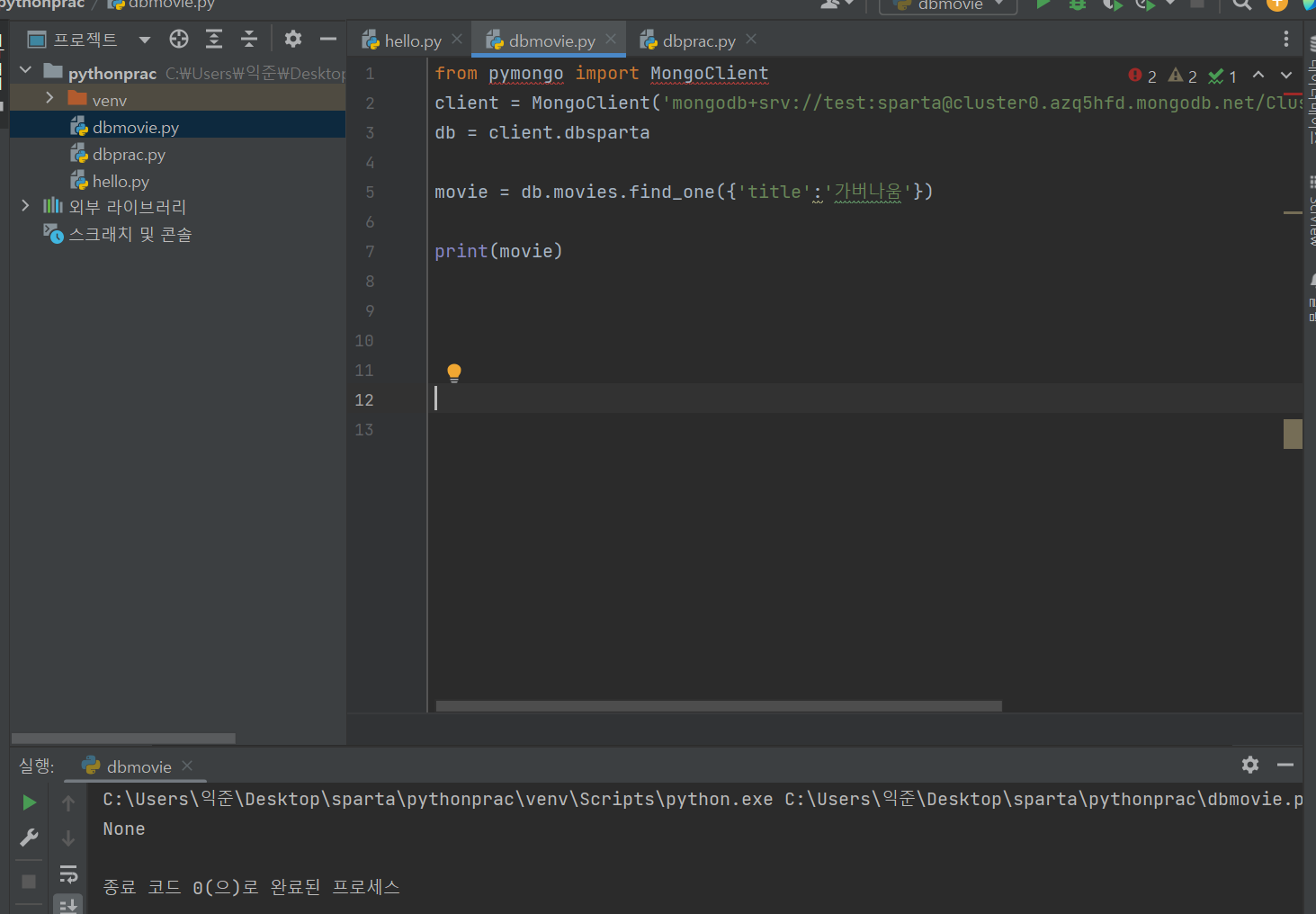Switch to the dbprac.py editor tab

699,40
